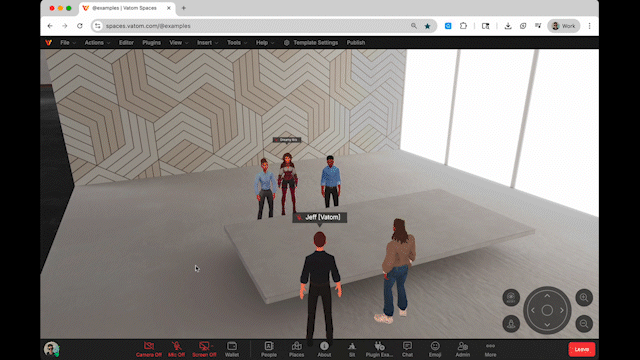Open the Plugins menu item

click(151, 42)
